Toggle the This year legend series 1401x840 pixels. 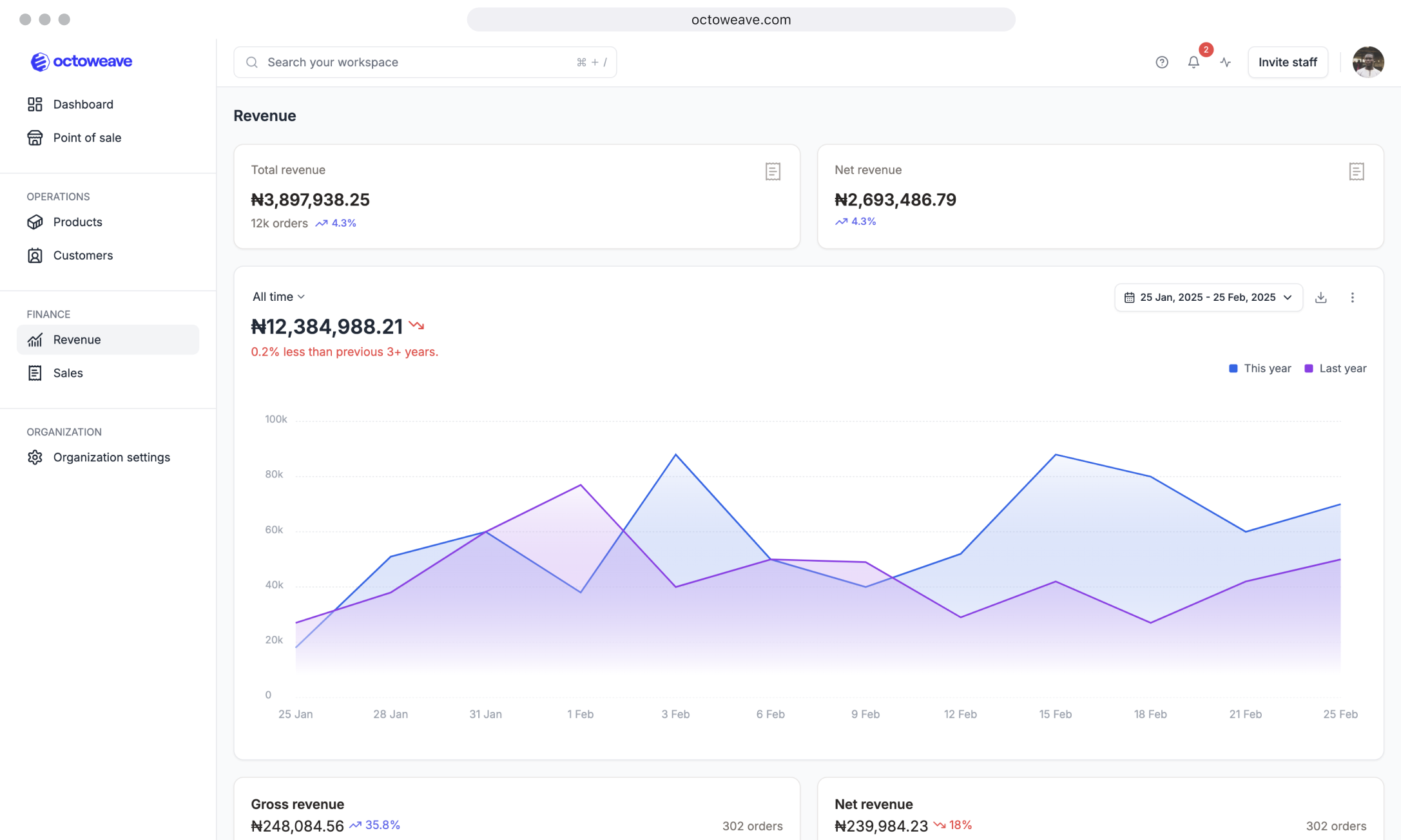tap(1260, 368)
